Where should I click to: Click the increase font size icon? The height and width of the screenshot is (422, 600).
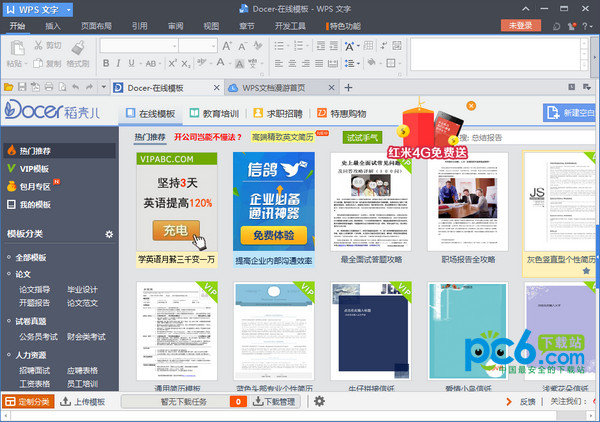[227, 46]
